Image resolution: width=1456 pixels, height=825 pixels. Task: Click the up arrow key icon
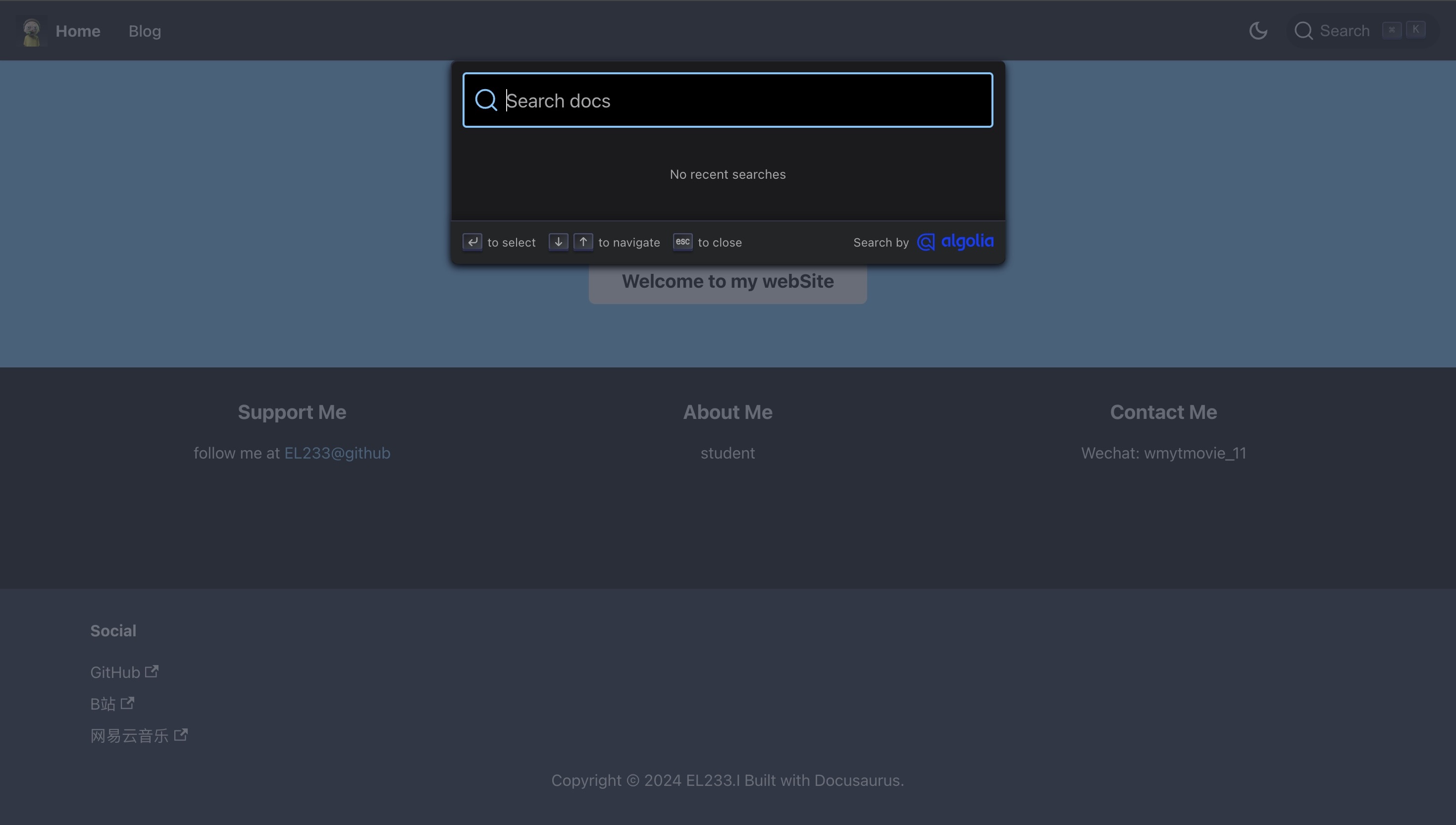point(583,242)
